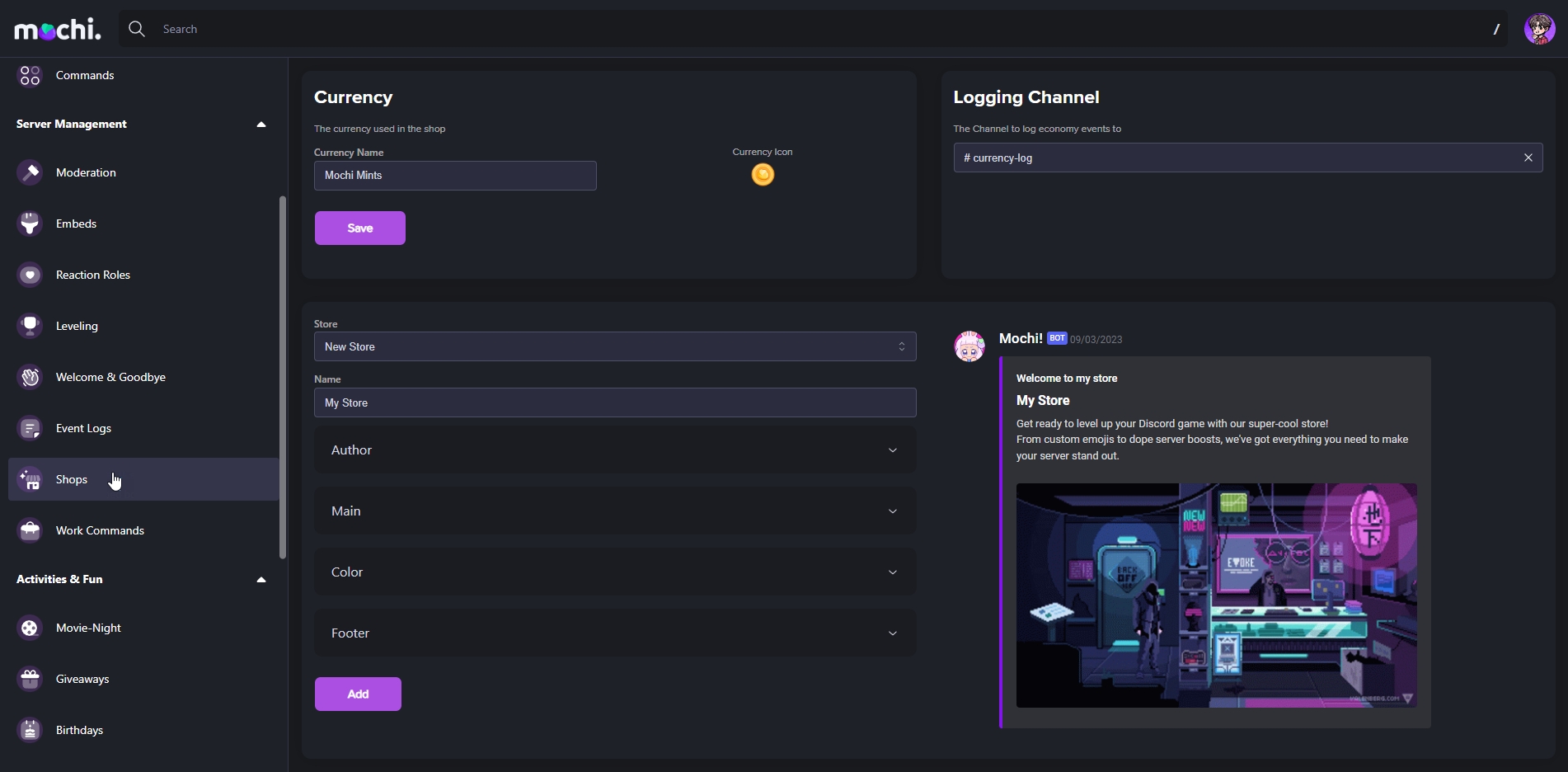Open Leveling settings
Image resolution: width=1568 pixels, height=772 pixels.
pos(77,326)
